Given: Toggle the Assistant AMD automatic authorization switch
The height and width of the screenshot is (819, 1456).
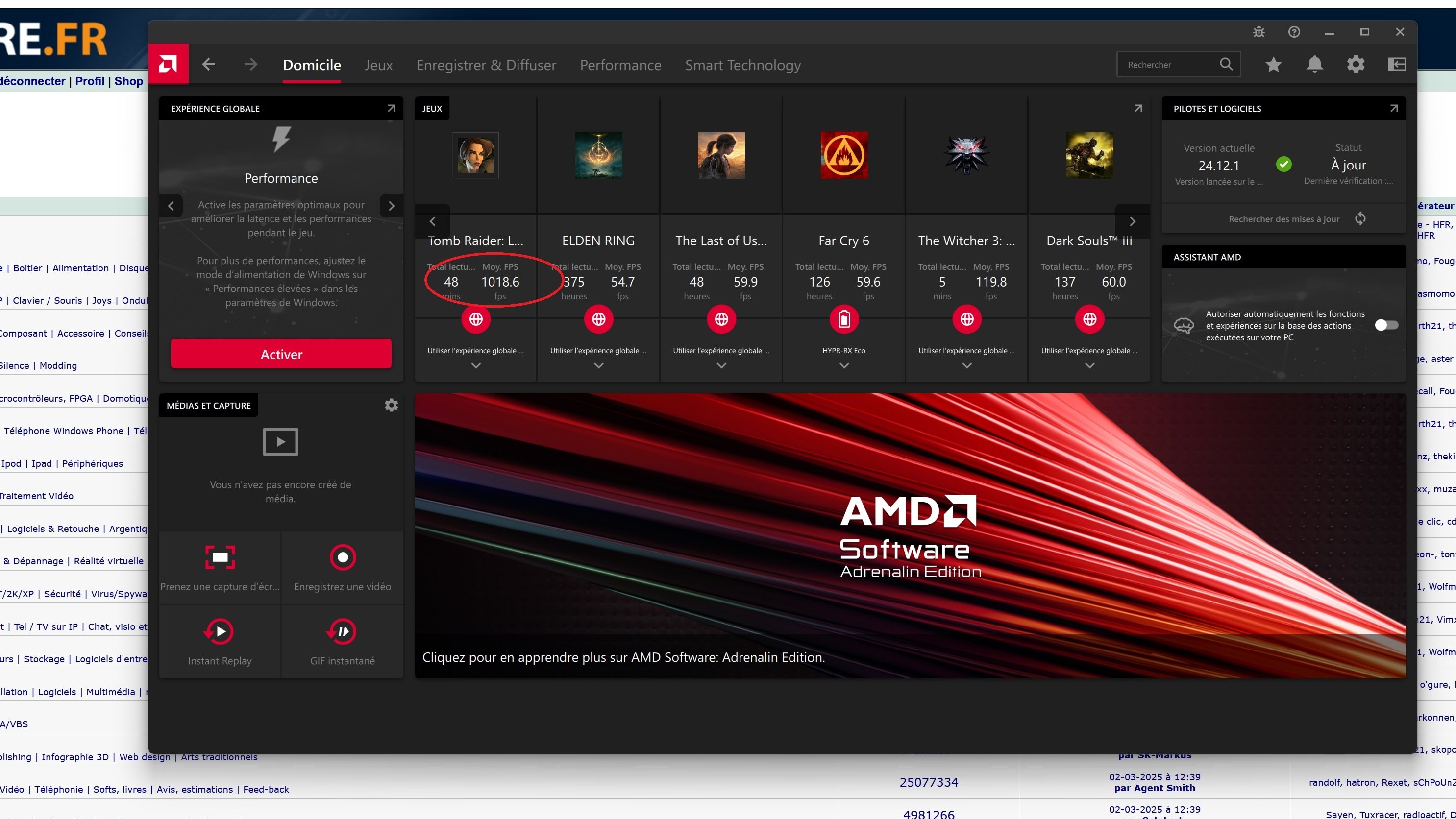Looking at the screenshot, I should click(1386, 325).
